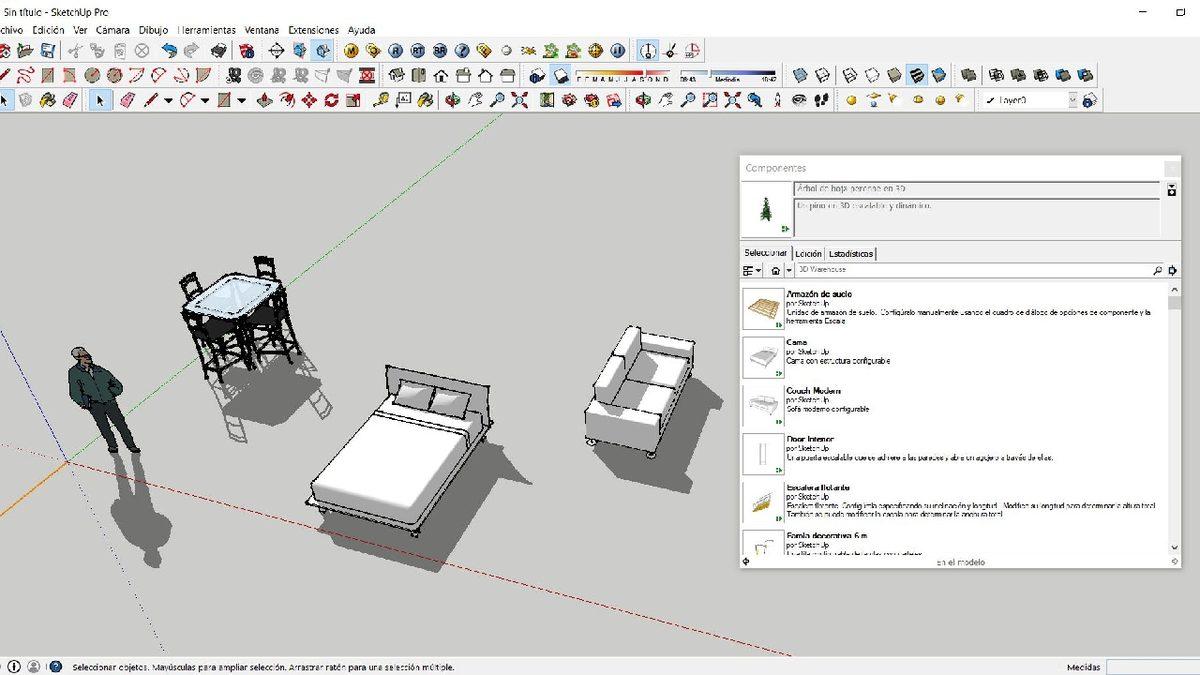Open the Pintar paint bucket tool
This screenshot has height=675, width=1200.
coord(48,100)
